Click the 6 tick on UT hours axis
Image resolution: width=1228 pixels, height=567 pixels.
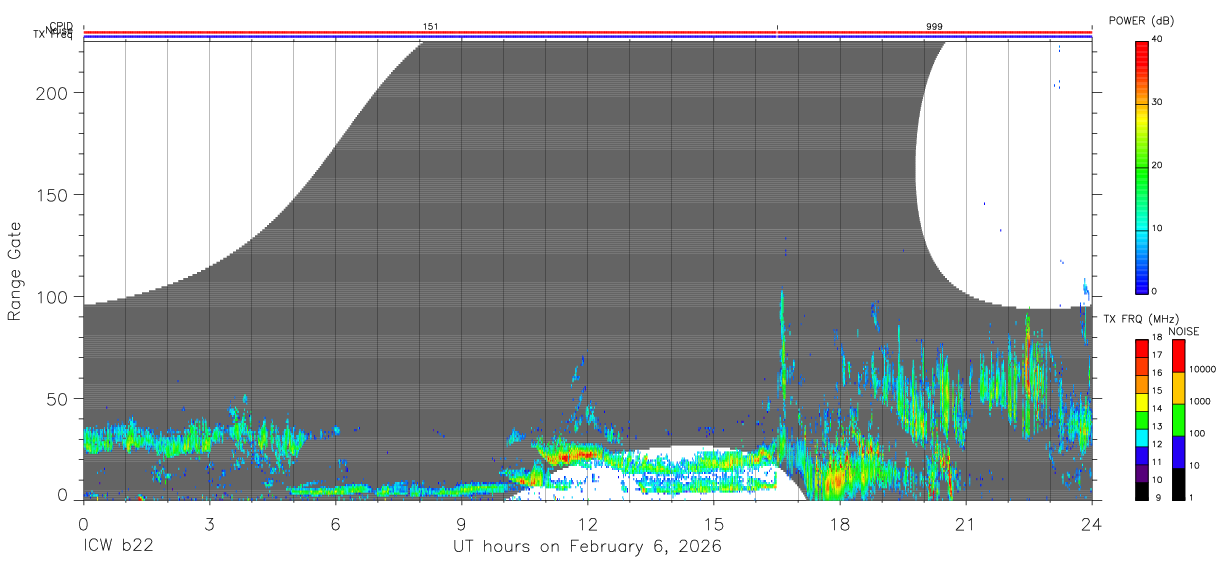[335, 523]
